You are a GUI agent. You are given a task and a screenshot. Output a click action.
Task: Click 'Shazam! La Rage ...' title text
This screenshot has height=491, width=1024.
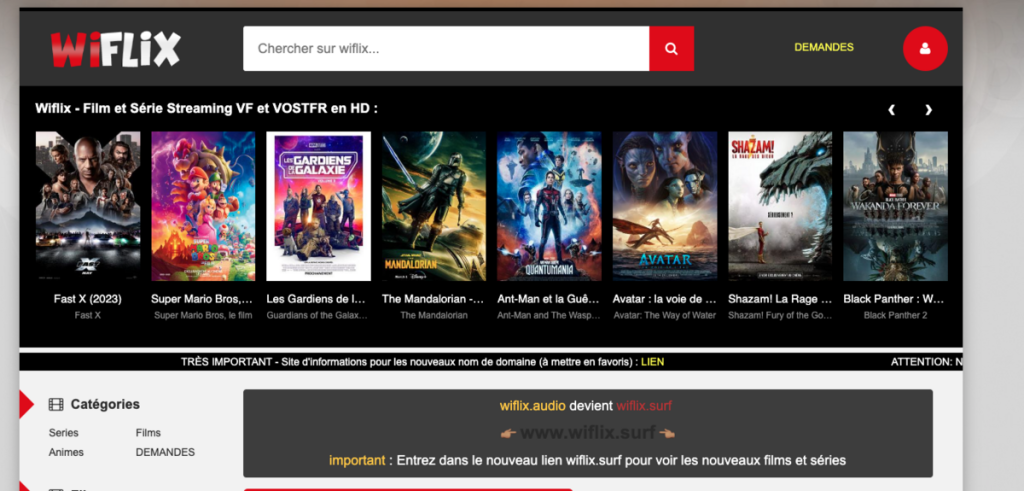(x=780, y=299)
